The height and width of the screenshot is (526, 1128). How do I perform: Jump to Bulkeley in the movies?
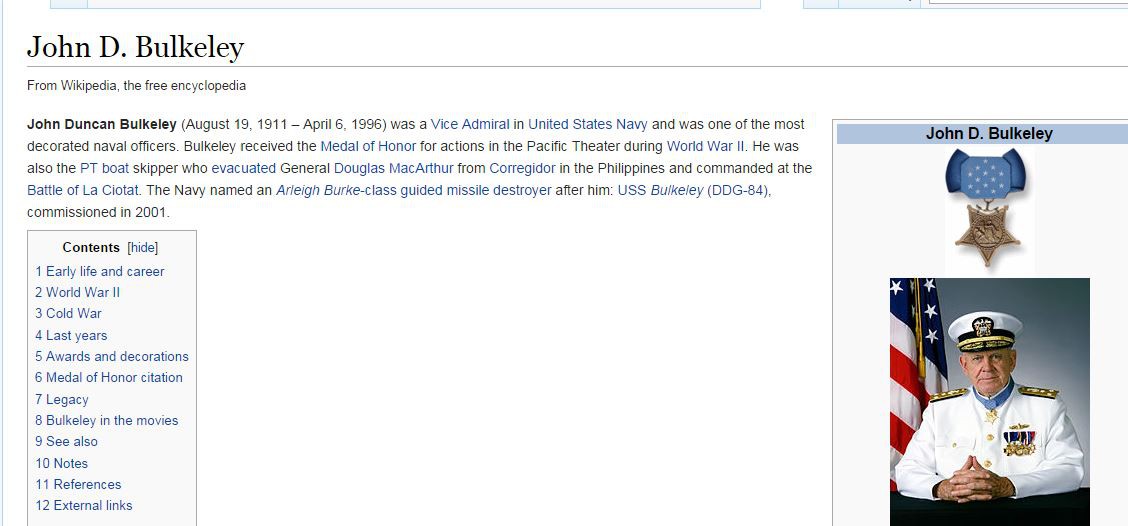coord(106,420)
